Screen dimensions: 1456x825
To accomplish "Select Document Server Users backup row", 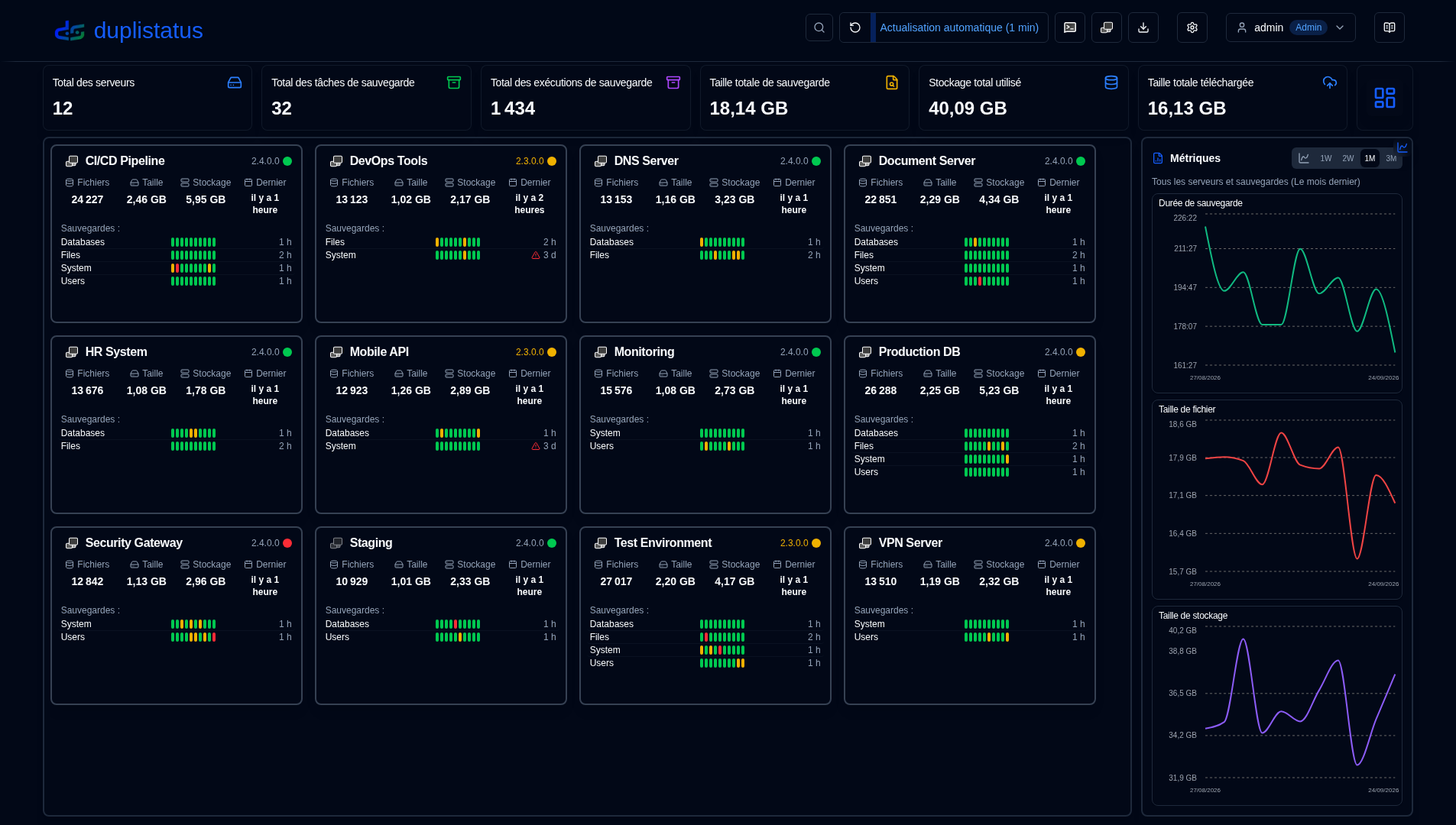I will tap(969, 281).
